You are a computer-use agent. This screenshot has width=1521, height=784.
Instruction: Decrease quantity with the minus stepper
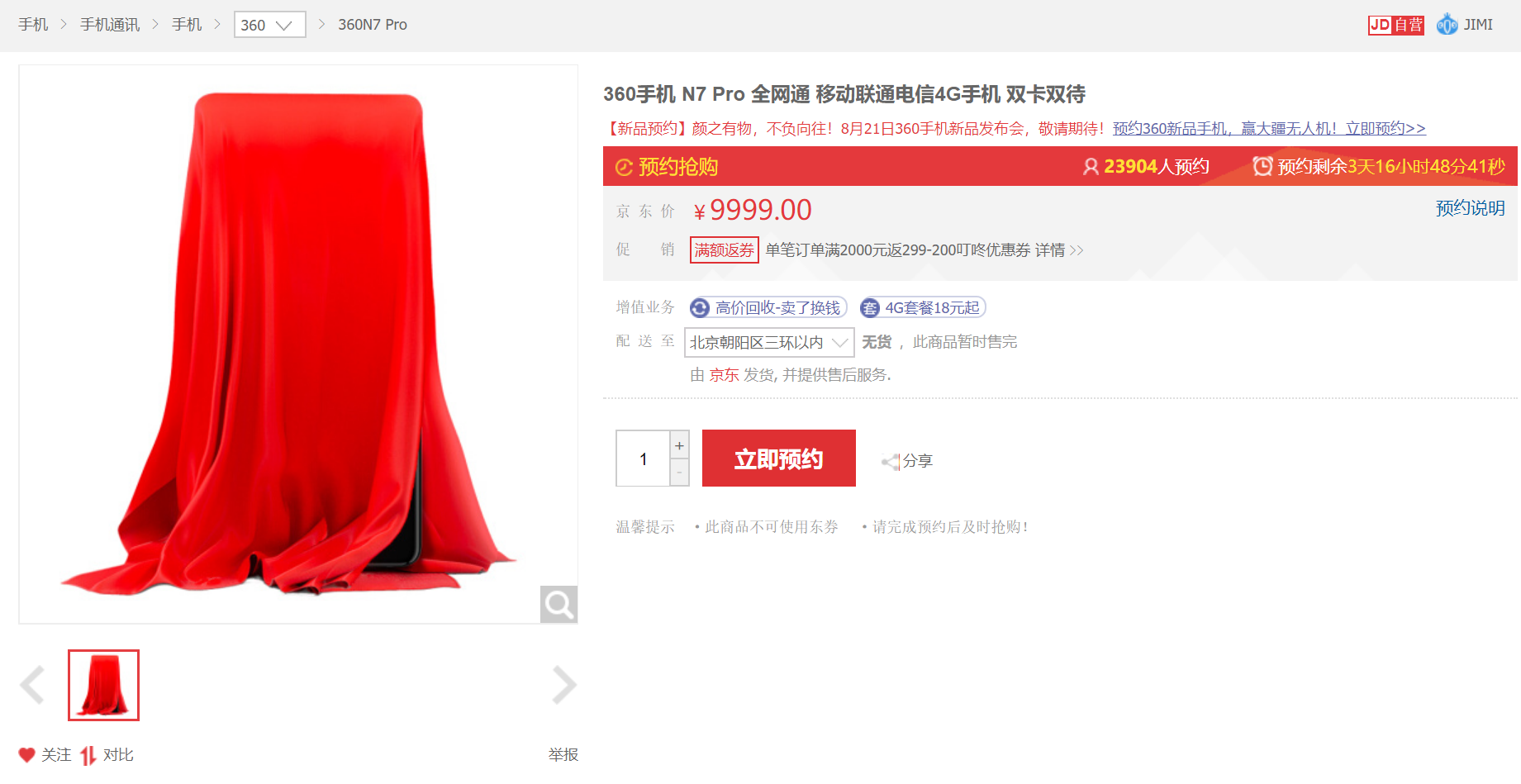tap(679, 473)
